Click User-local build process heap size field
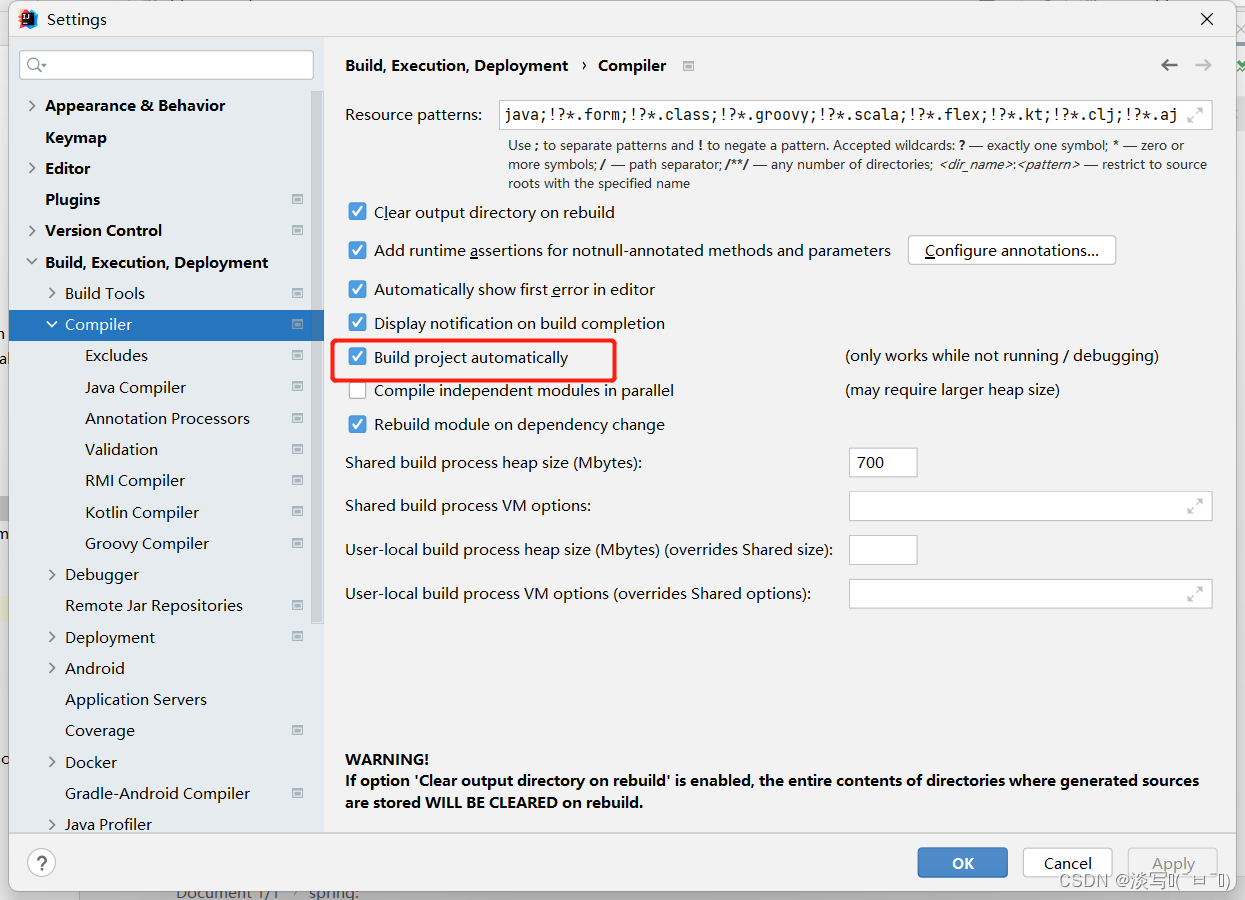1245x900 pixels. pos(883,550)
